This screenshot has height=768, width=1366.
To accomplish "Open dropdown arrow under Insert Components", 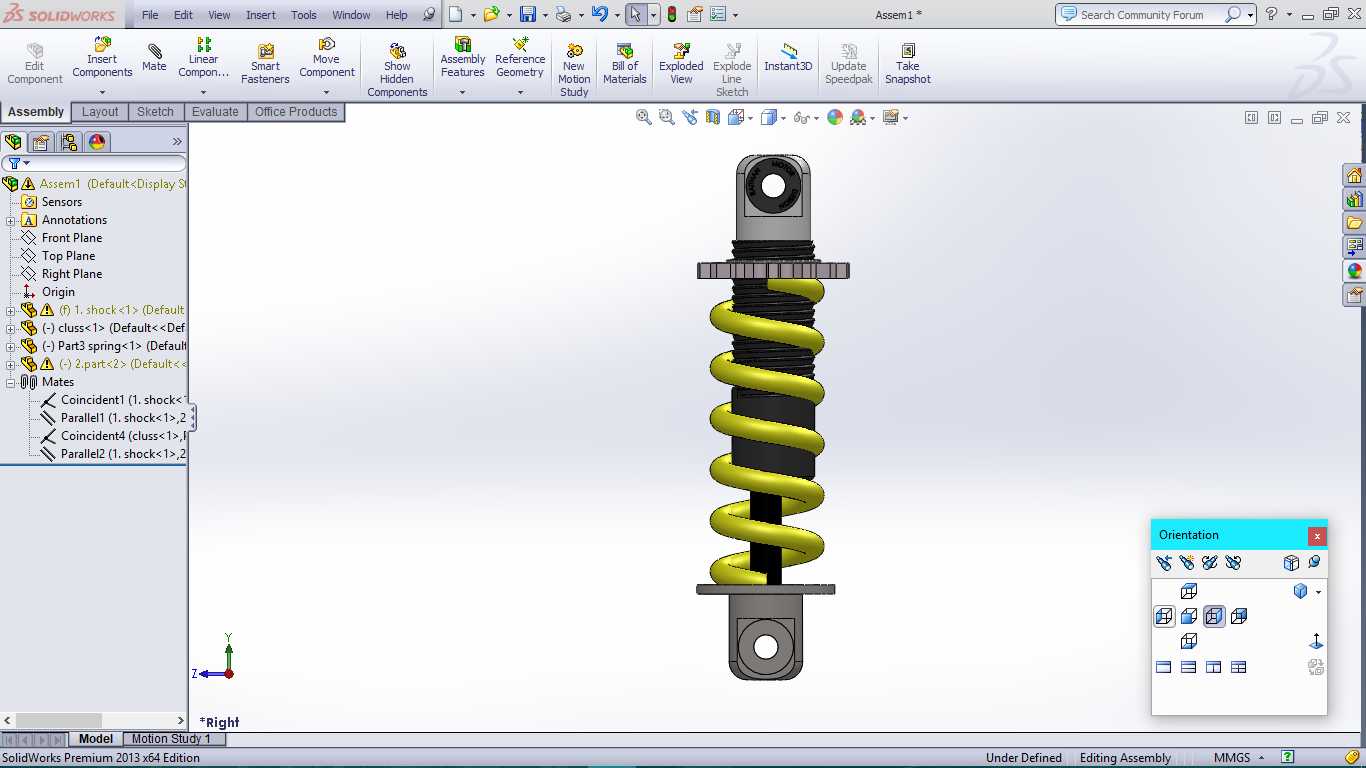I will [x=102, y=93].
